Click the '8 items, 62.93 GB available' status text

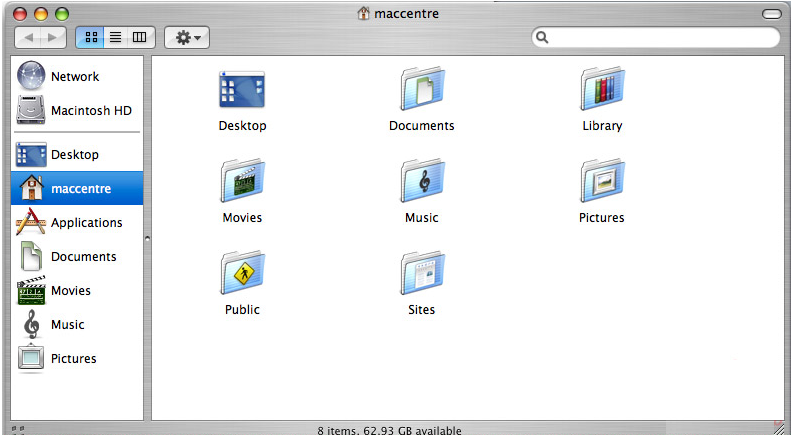389,431
